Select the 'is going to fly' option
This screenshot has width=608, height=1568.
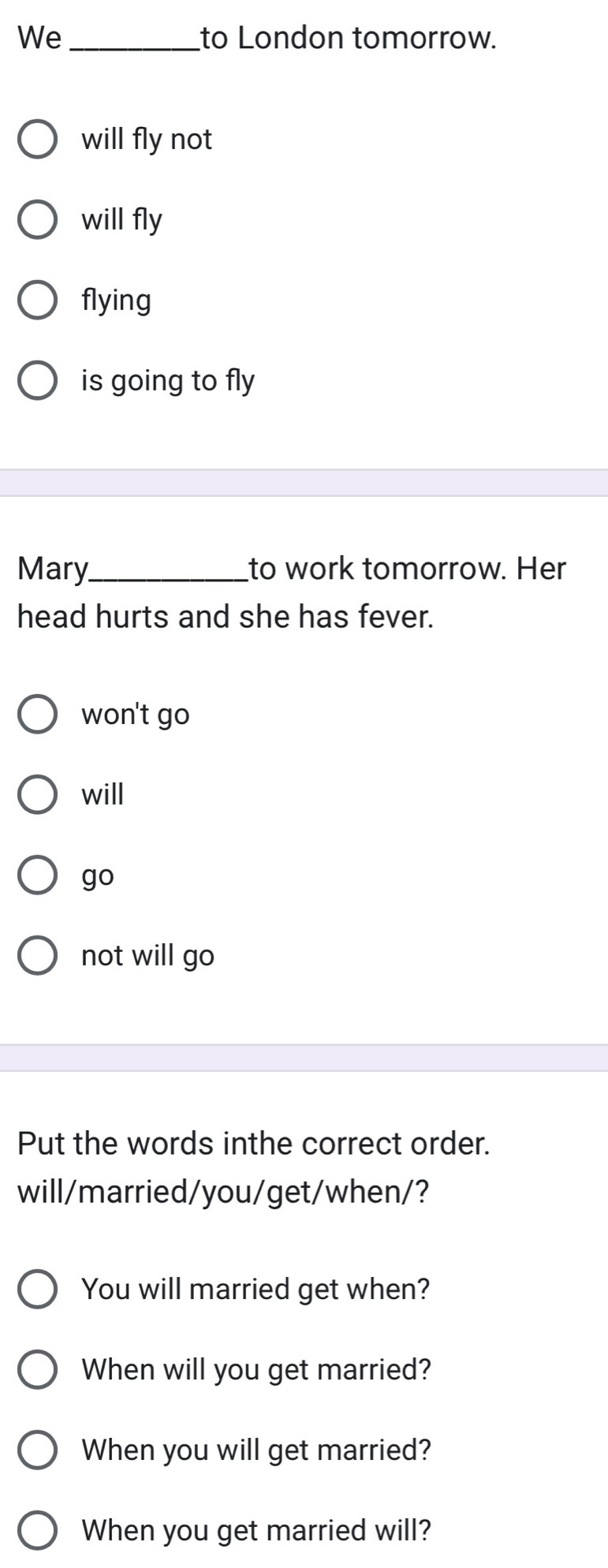37,381
